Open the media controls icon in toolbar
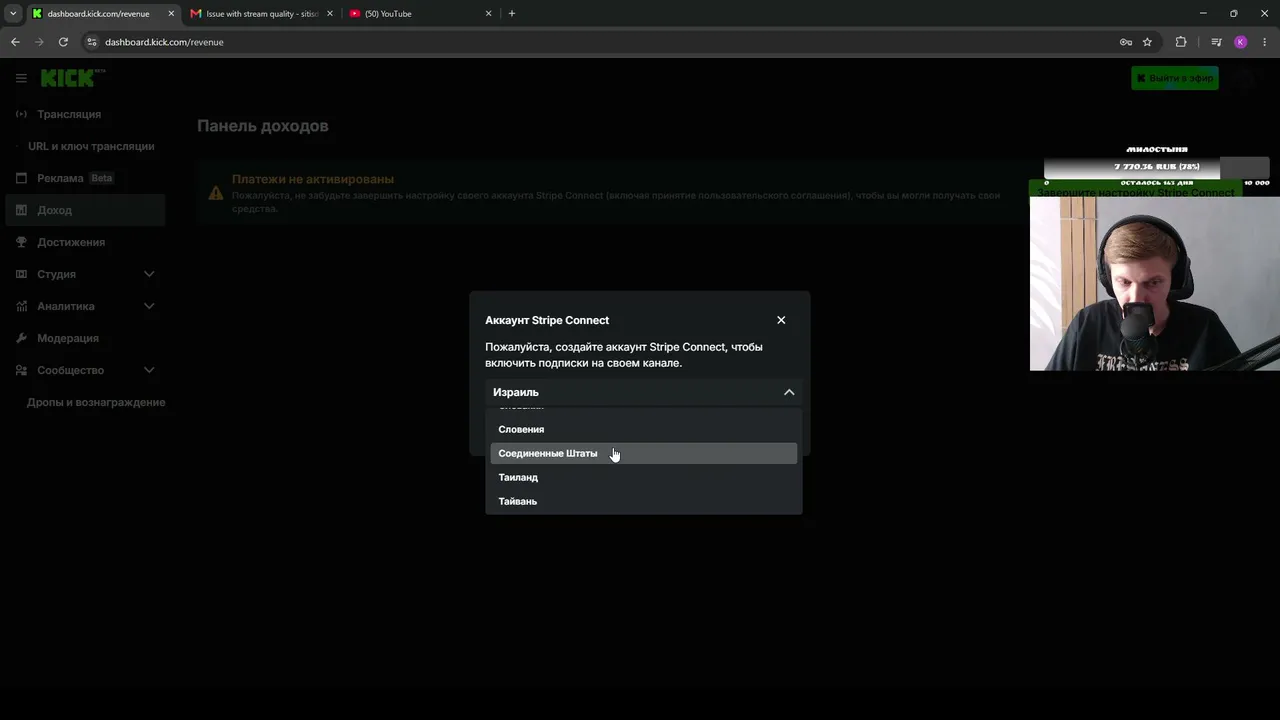Viewport: 1280px width, 720px height. [x=1216, y=42]
